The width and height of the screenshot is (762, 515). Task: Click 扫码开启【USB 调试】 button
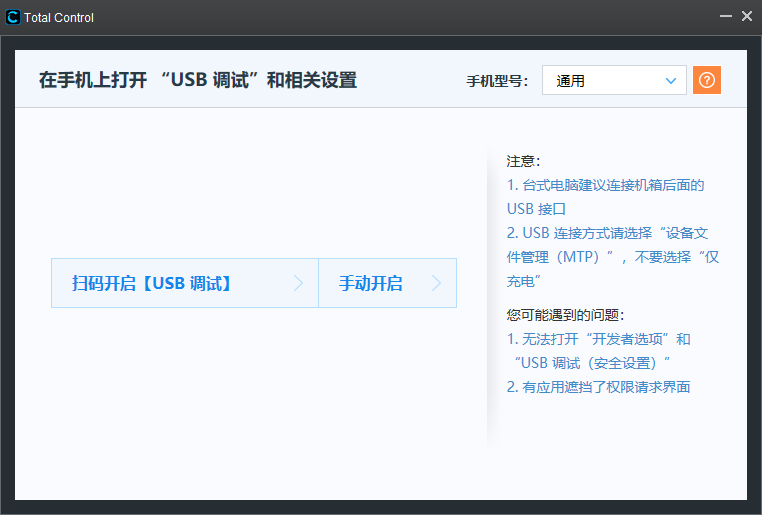185,283
